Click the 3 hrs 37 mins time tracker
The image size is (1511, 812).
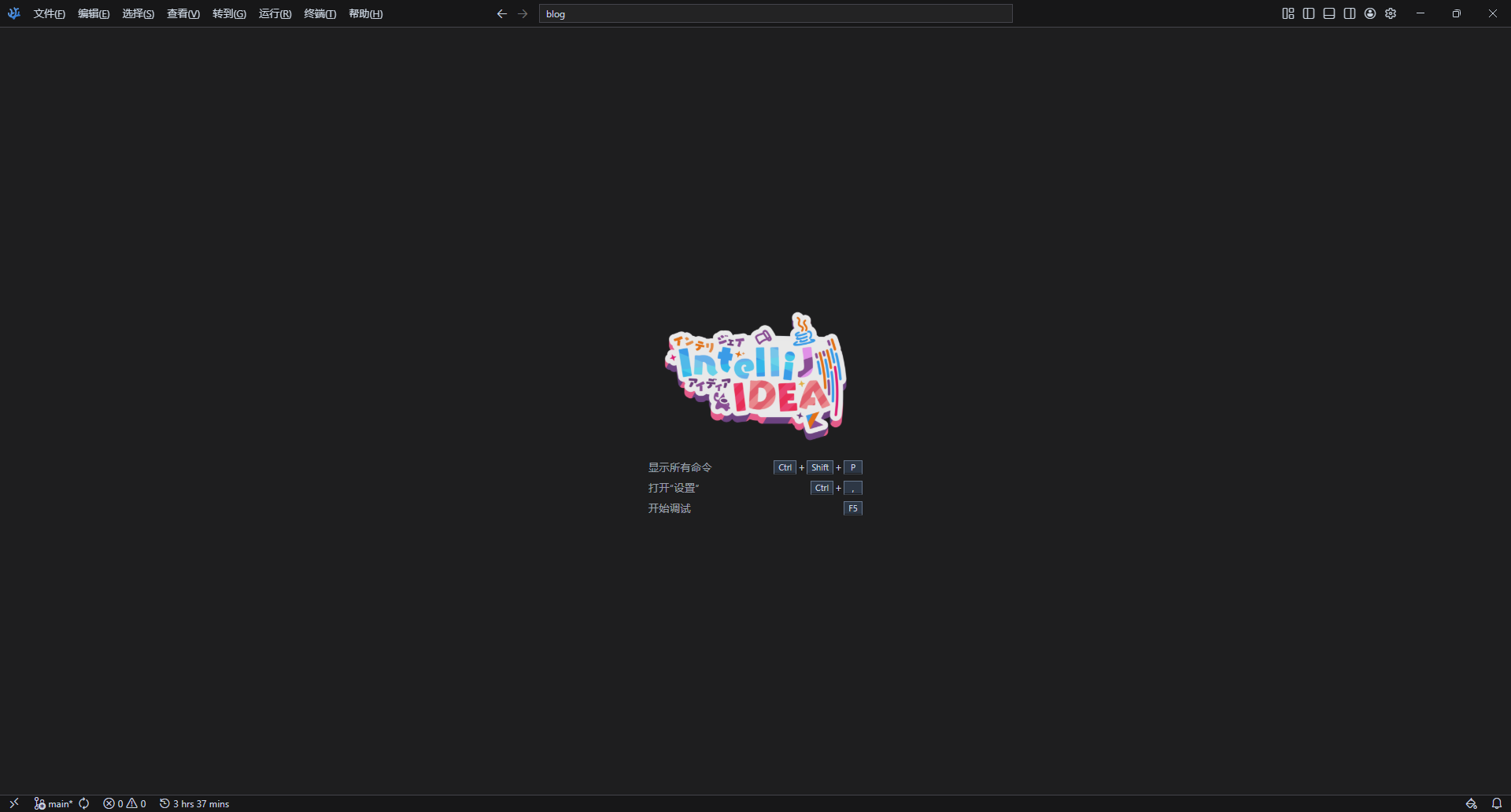(x=194, y=803)
